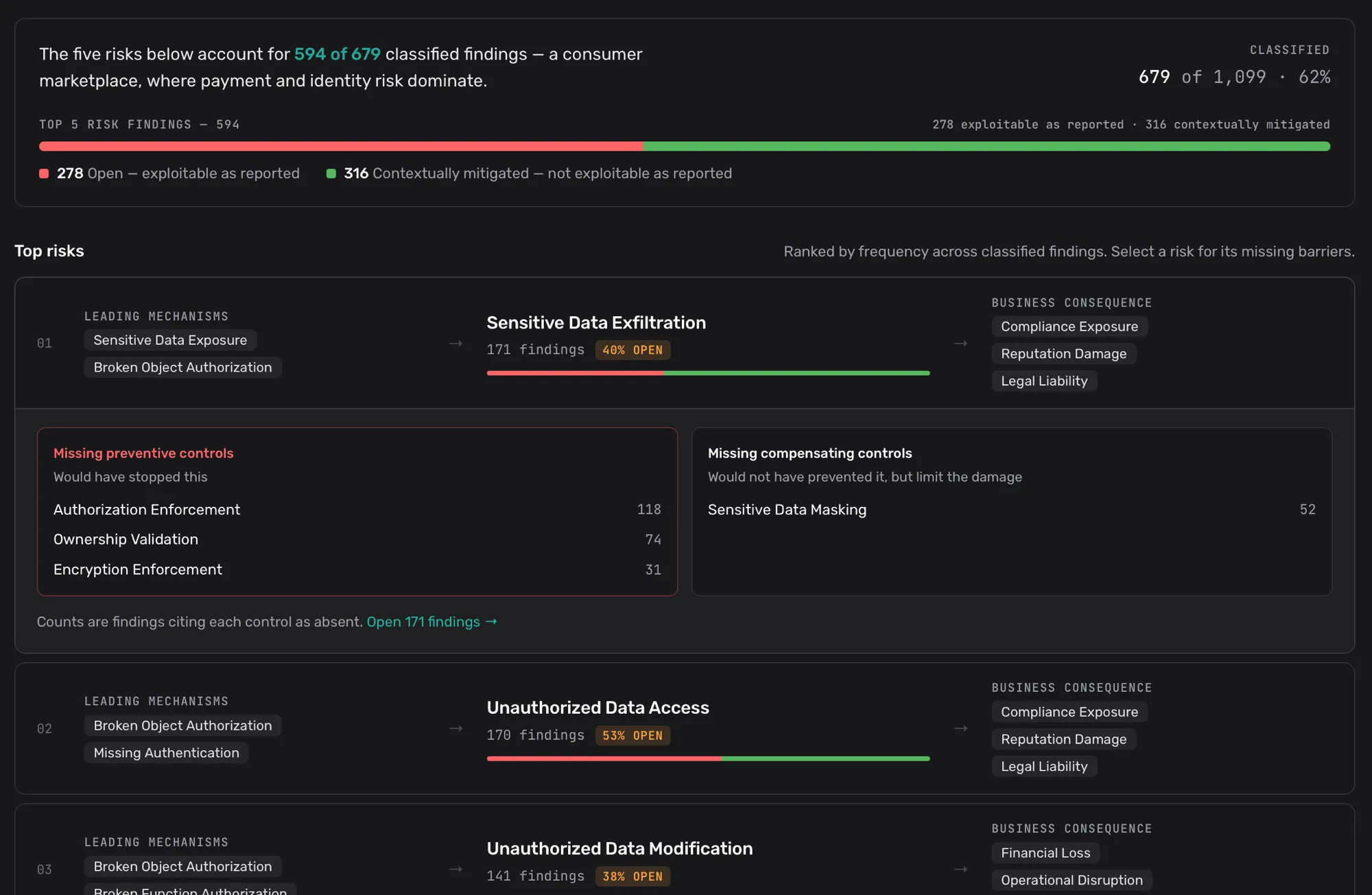Click Reputation Damage tag under Unauthorized Data Access
The width and height of the screenshot is (1372, 895).
pos(1063,739)
